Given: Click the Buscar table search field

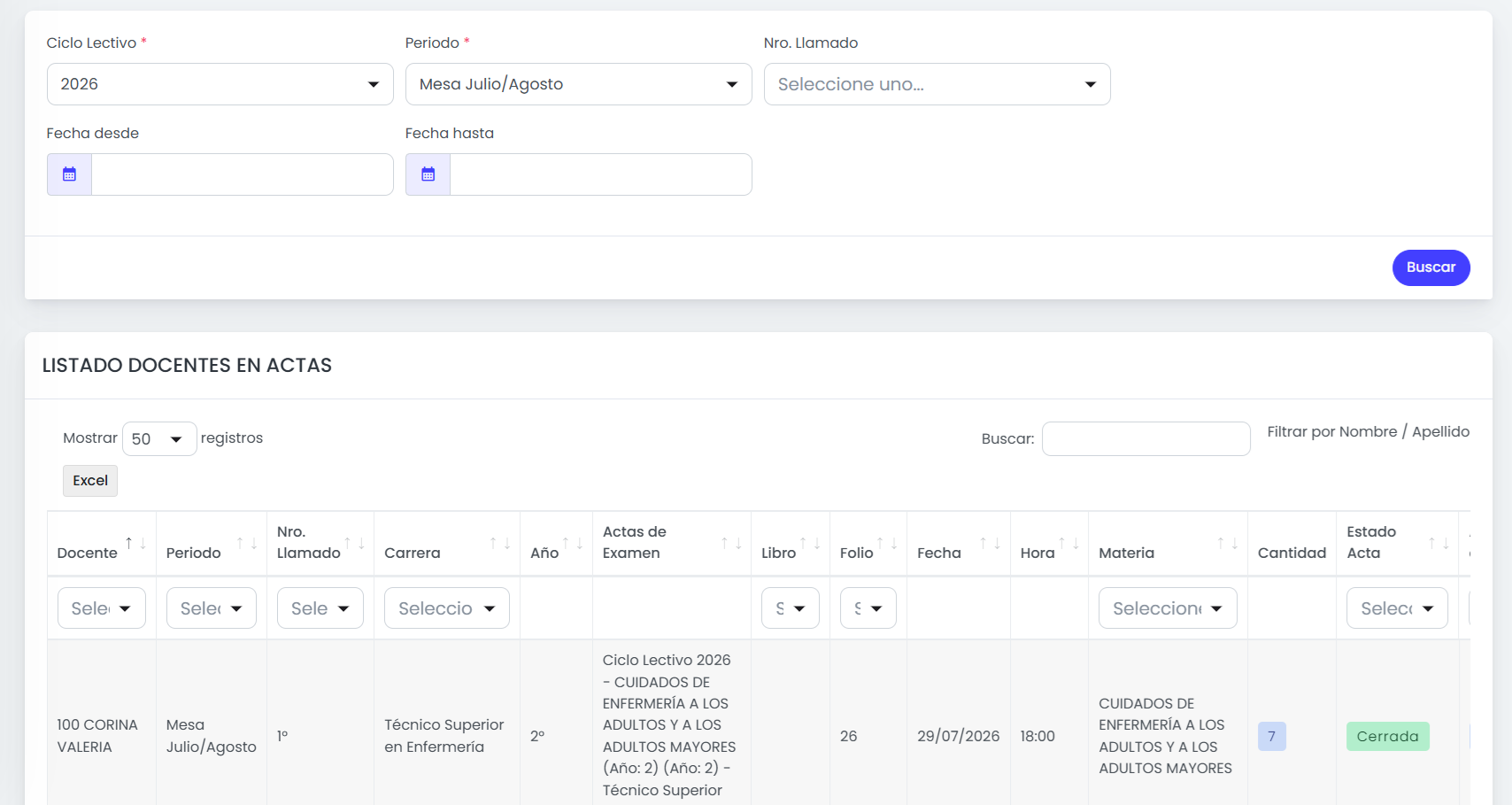Looking at the screenshot, I should click(x=1146, y=438).
